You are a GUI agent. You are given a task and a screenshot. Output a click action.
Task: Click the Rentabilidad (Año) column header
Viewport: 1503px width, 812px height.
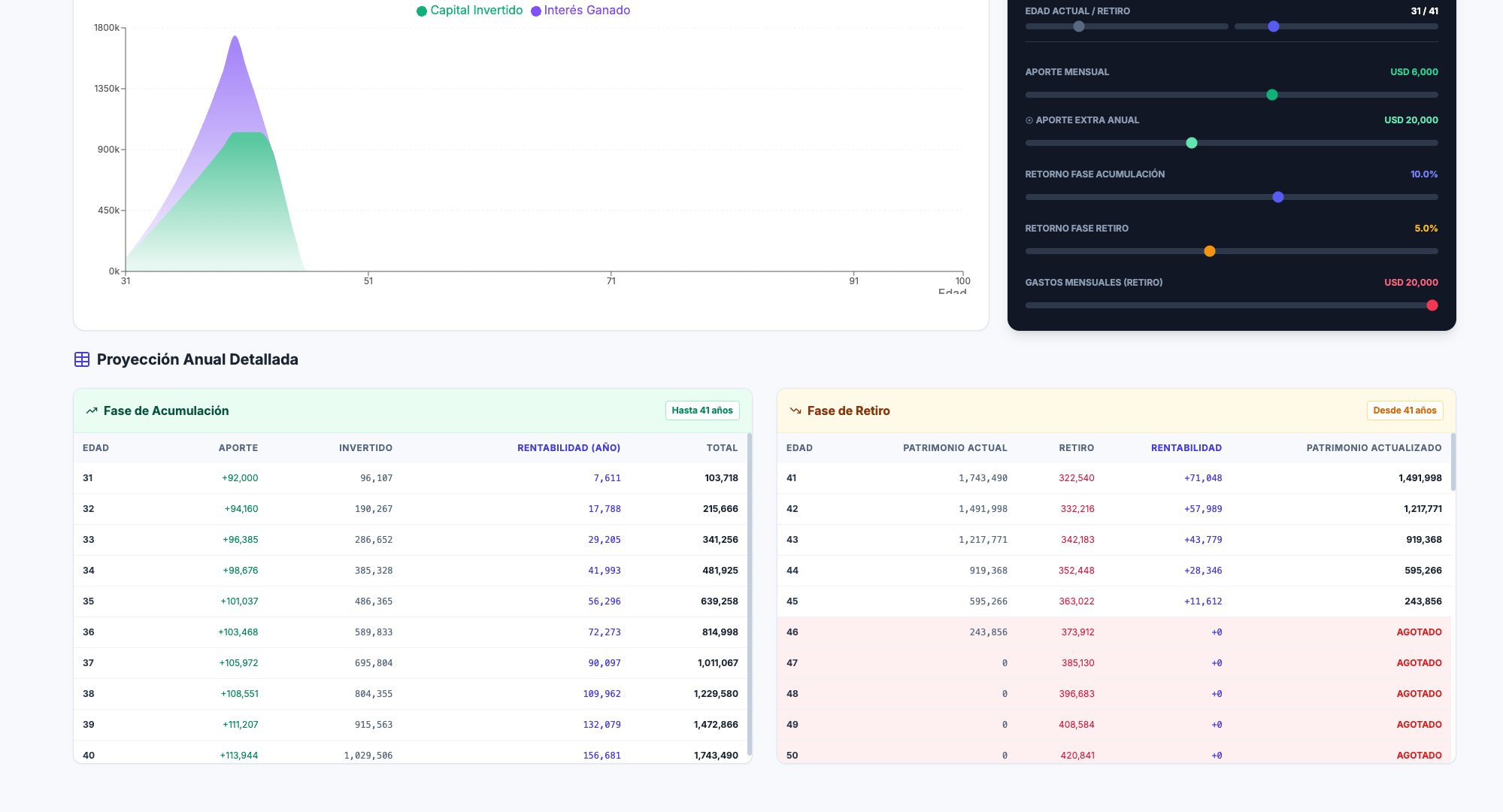click(568, 448)
